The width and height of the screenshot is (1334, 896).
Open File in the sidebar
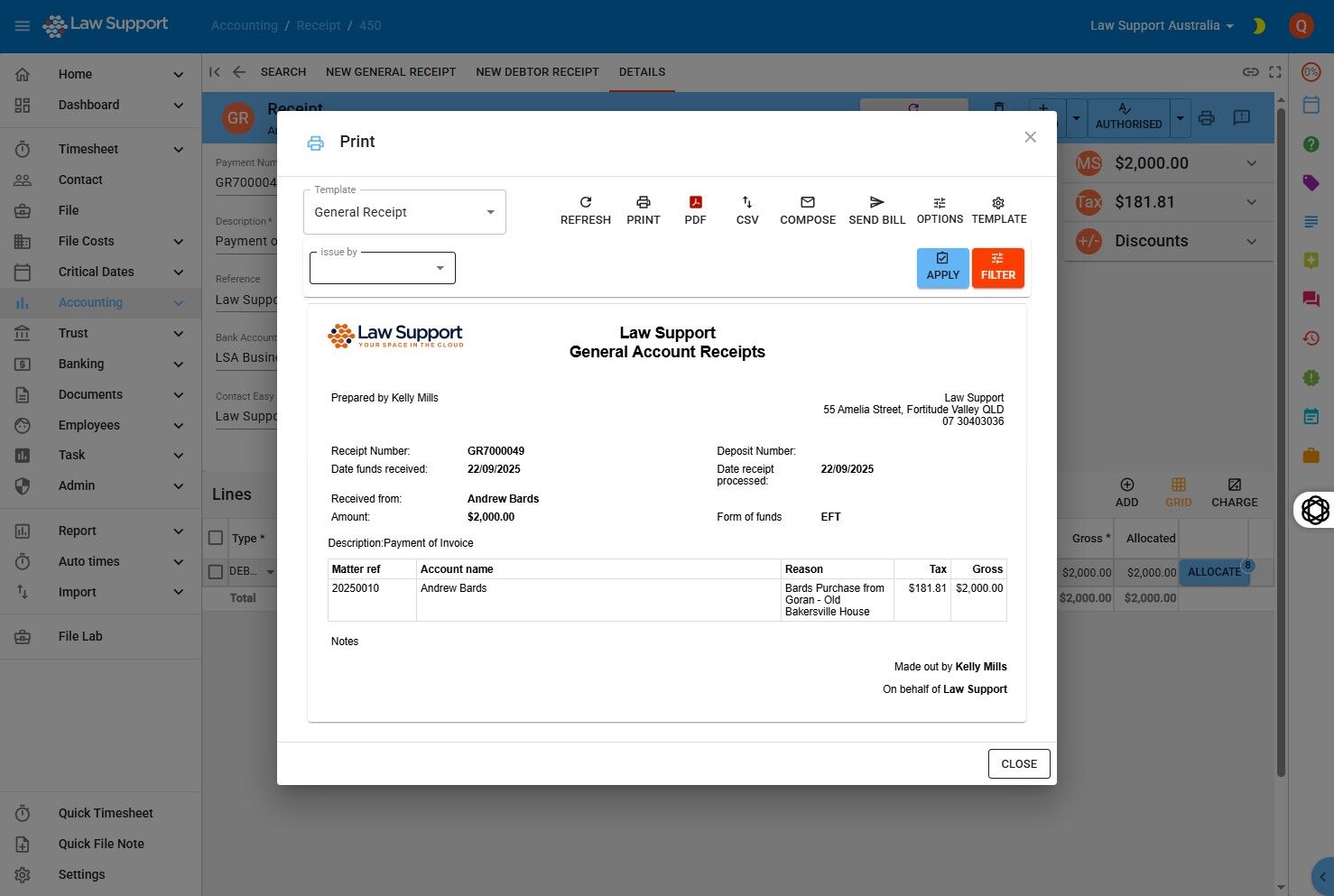pyautogui.click(x=100, y=210)
